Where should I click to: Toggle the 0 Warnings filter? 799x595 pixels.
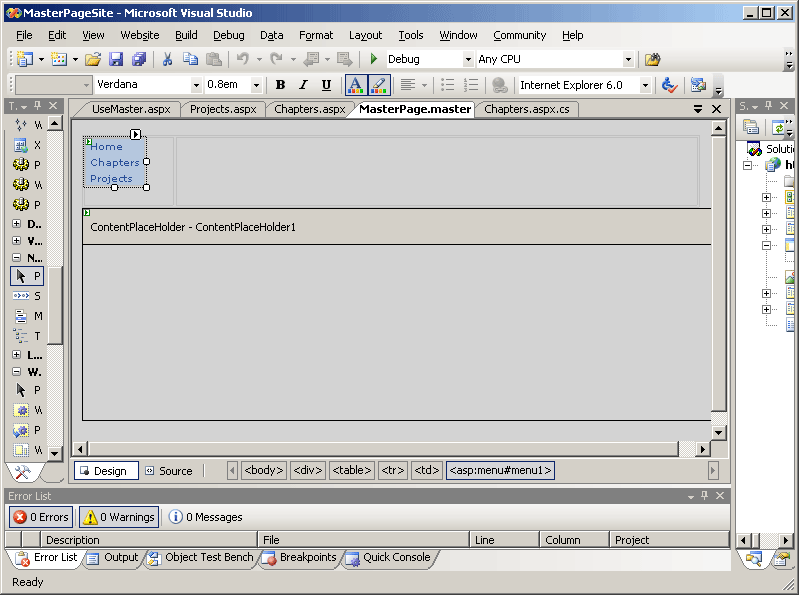(x=119, y=517)
